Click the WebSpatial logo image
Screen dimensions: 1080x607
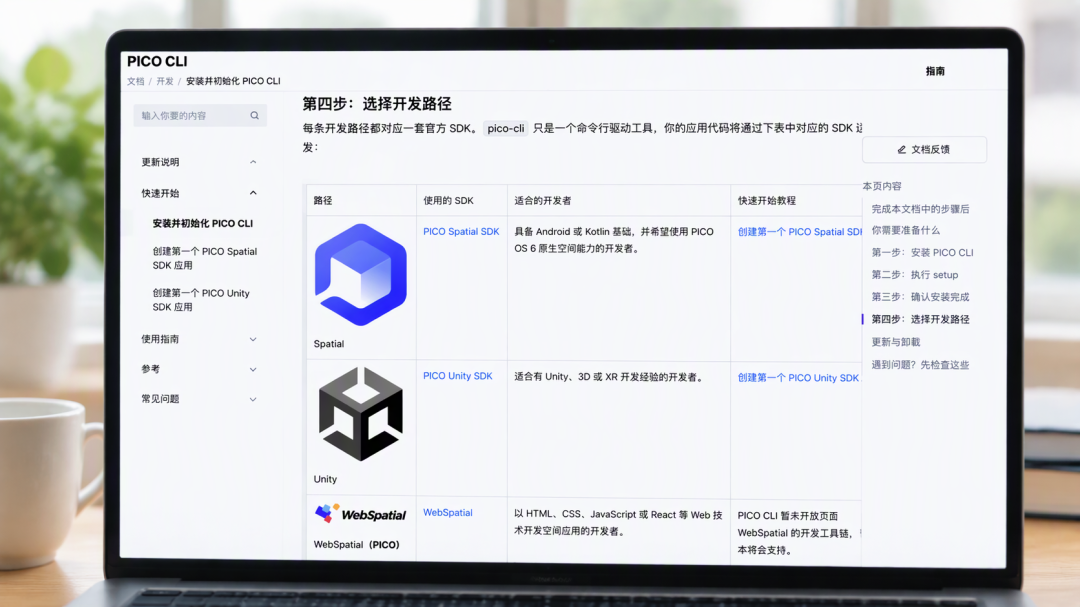coord(360,514)
